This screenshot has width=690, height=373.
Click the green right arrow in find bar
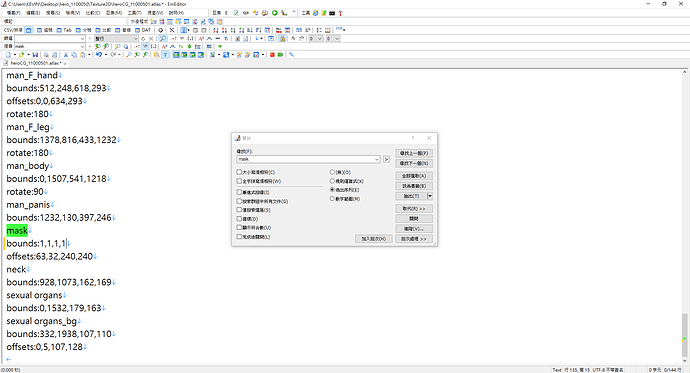[x=220, y=46]
